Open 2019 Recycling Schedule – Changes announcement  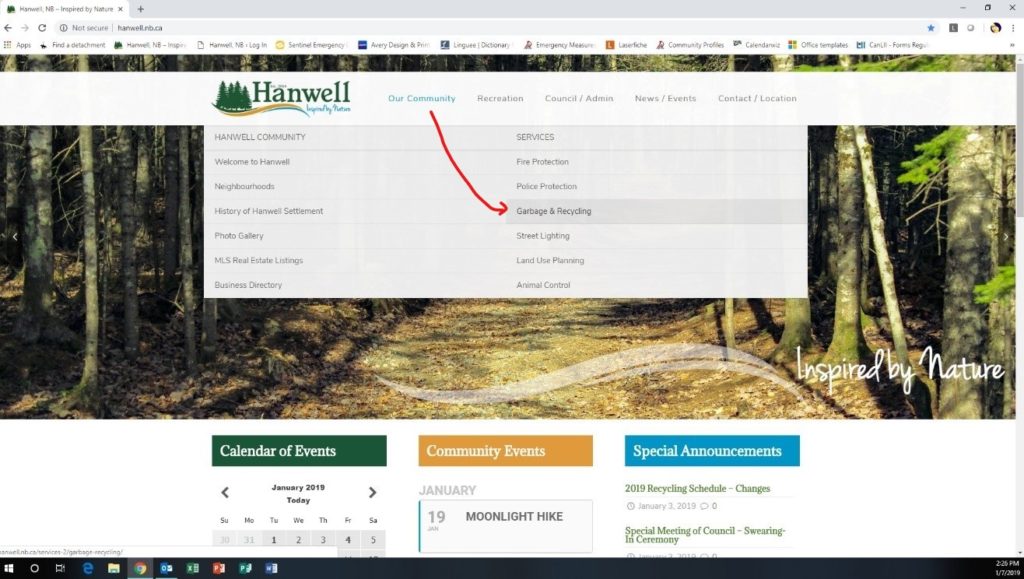click(x=697, y=488)
